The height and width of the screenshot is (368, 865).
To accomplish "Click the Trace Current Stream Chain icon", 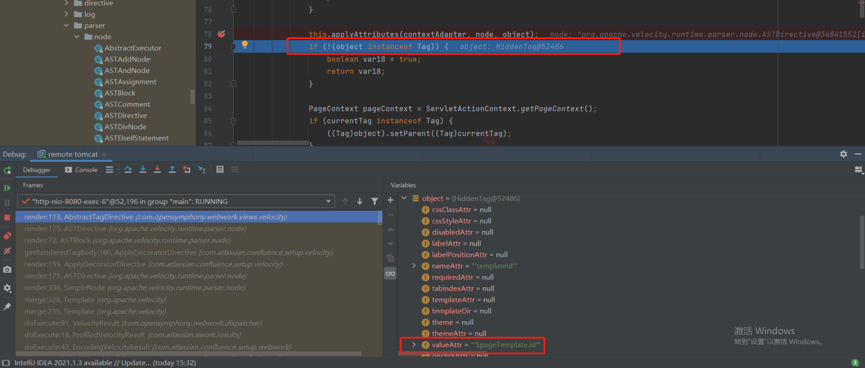I will [235, 170].
